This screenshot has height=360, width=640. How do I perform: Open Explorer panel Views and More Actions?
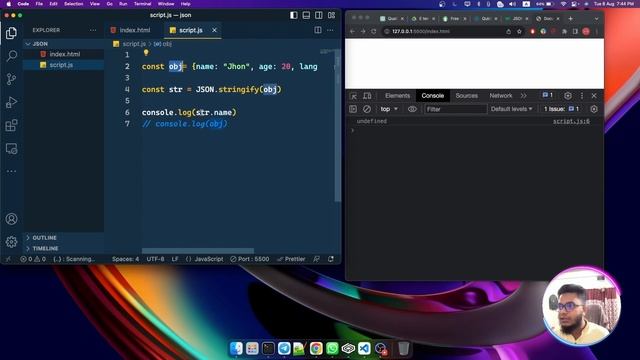(93, 30)
